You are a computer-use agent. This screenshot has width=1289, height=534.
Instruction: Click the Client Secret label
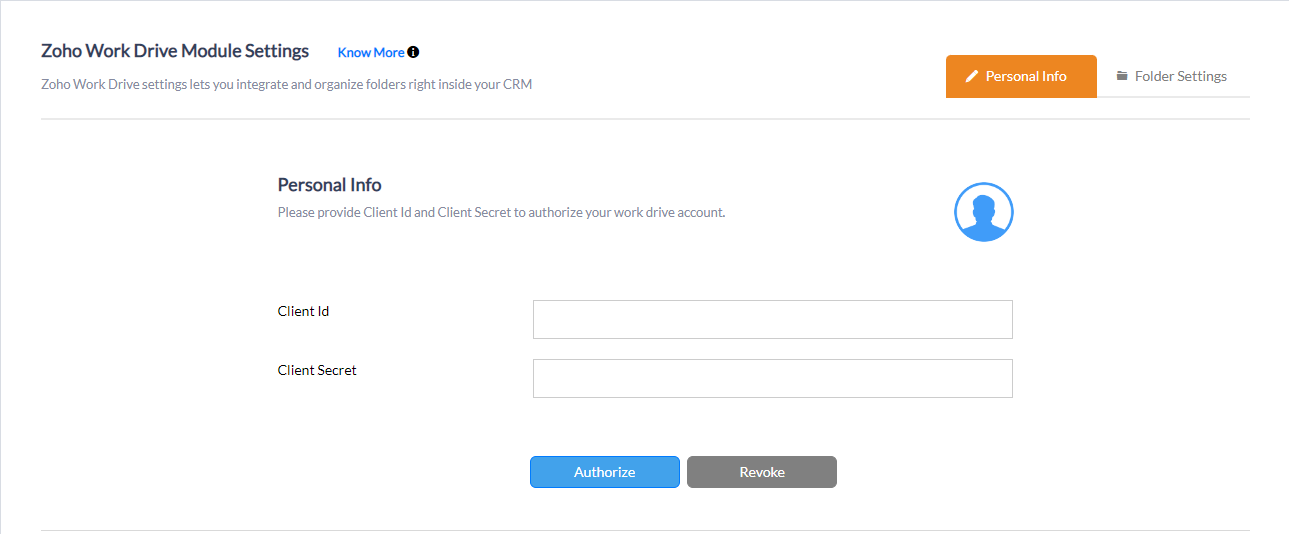[317, 370]
